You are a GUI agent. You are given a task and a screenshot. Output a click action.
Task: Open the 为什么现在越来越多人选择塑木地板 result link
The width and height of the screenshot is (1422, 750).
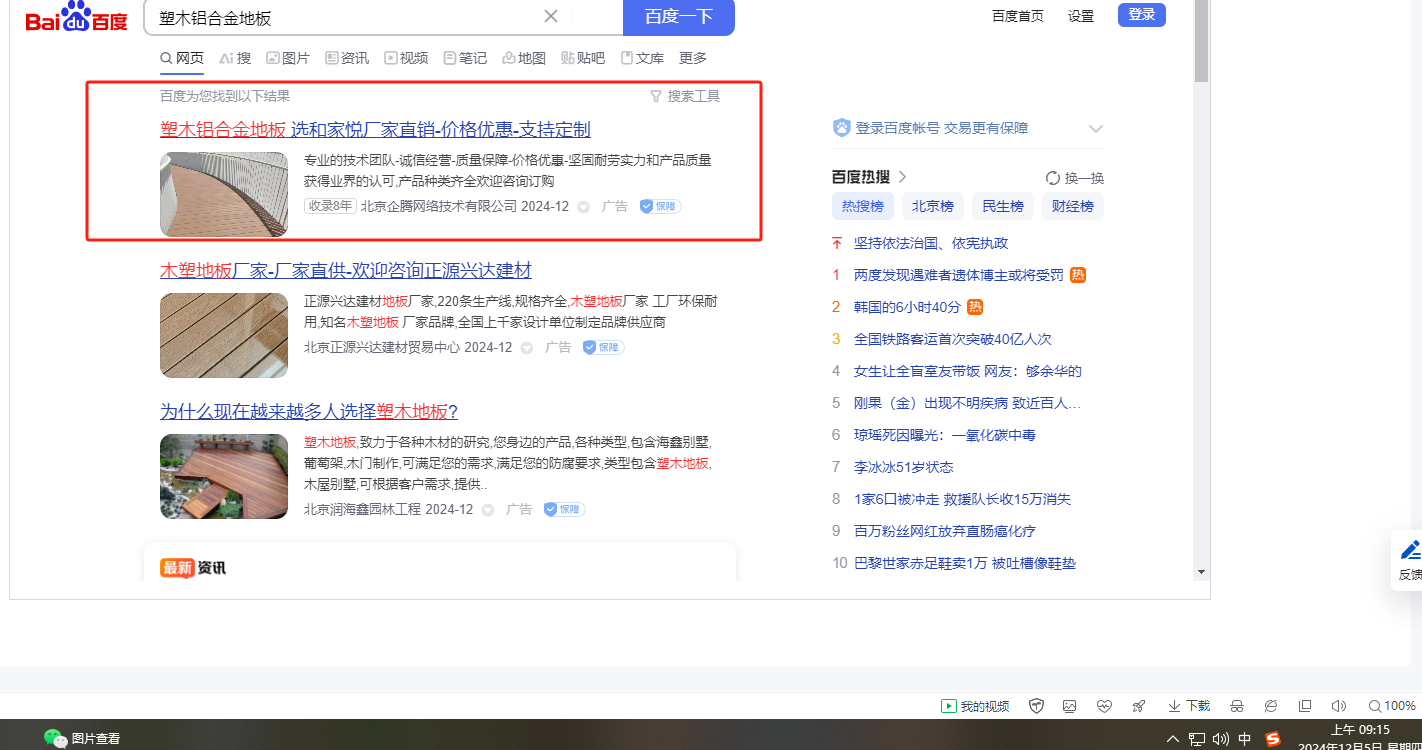[308, 412]
